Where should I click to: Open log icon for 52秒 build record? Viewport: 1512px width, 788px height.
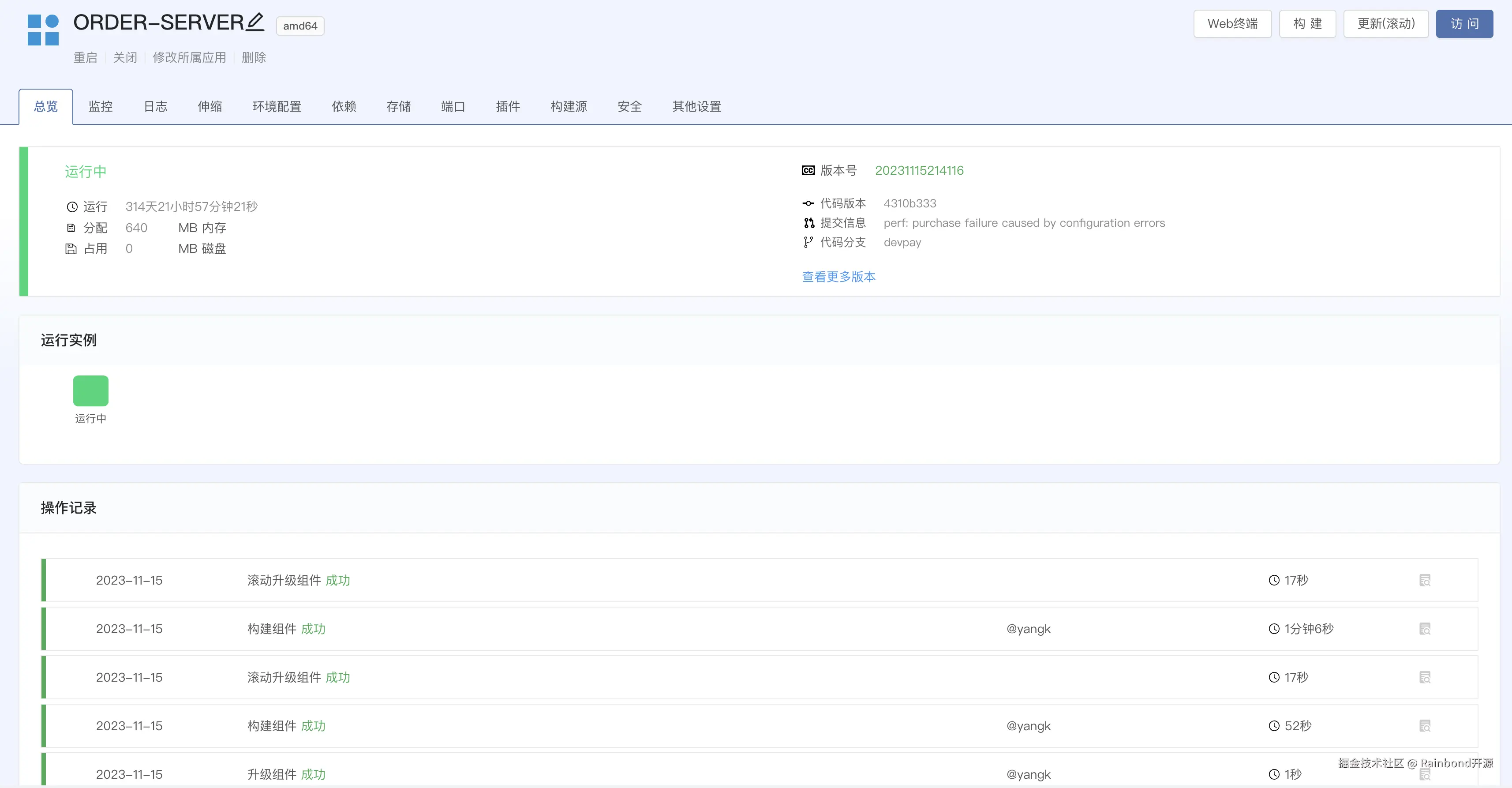pos(1425,726)
